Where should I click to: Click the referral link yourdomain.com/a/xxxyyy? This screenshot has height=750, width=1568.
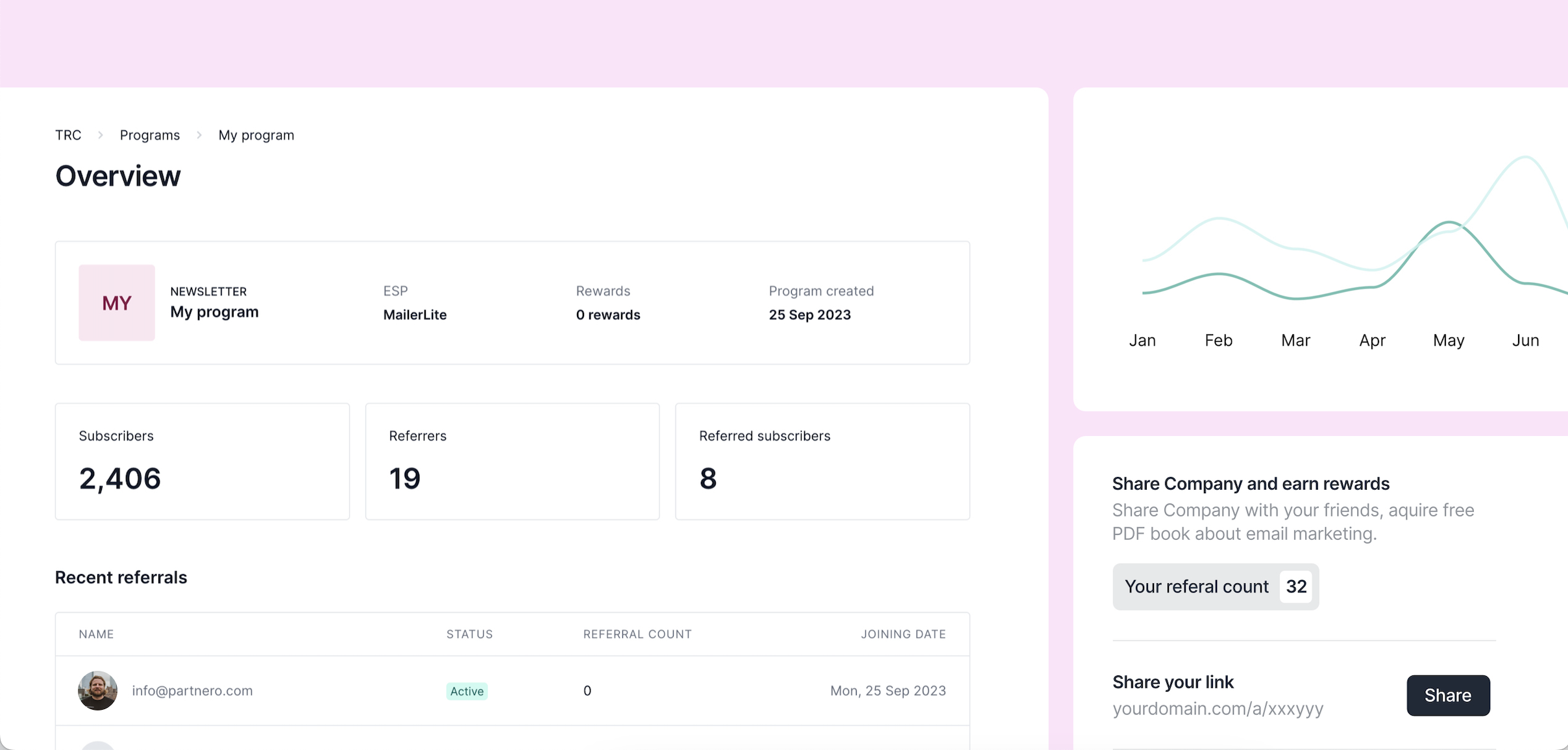click(x=1218, y=708)
